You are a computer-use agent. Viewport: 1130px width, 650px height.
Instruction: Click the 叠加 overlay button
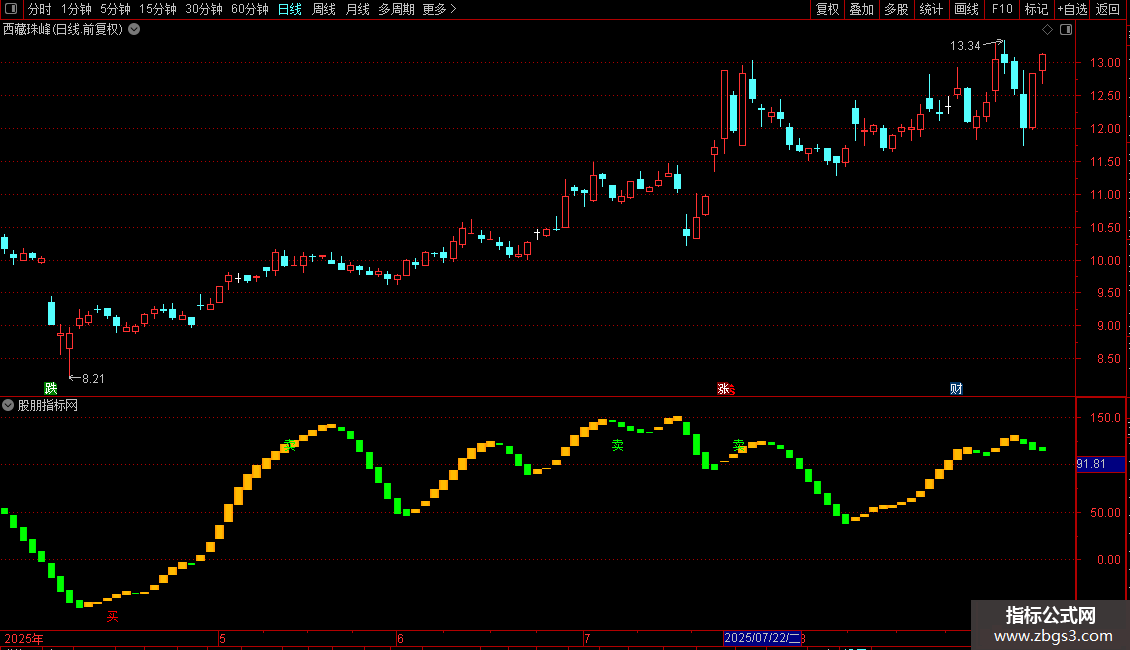(862, 9)
